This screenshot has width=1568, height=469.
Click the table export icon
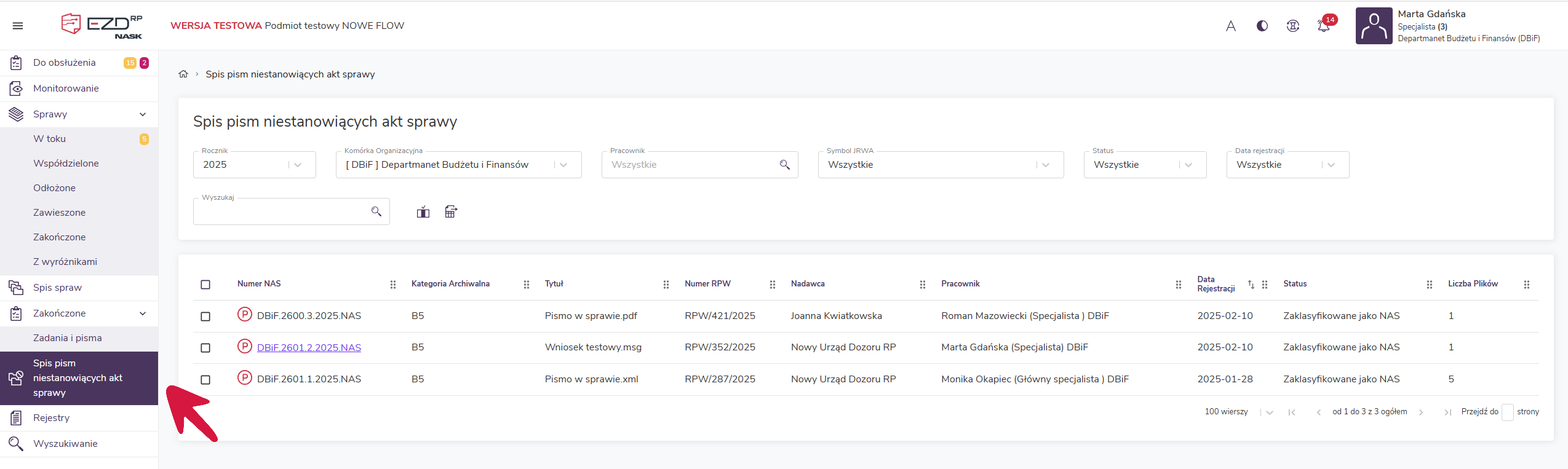[451, 212]
